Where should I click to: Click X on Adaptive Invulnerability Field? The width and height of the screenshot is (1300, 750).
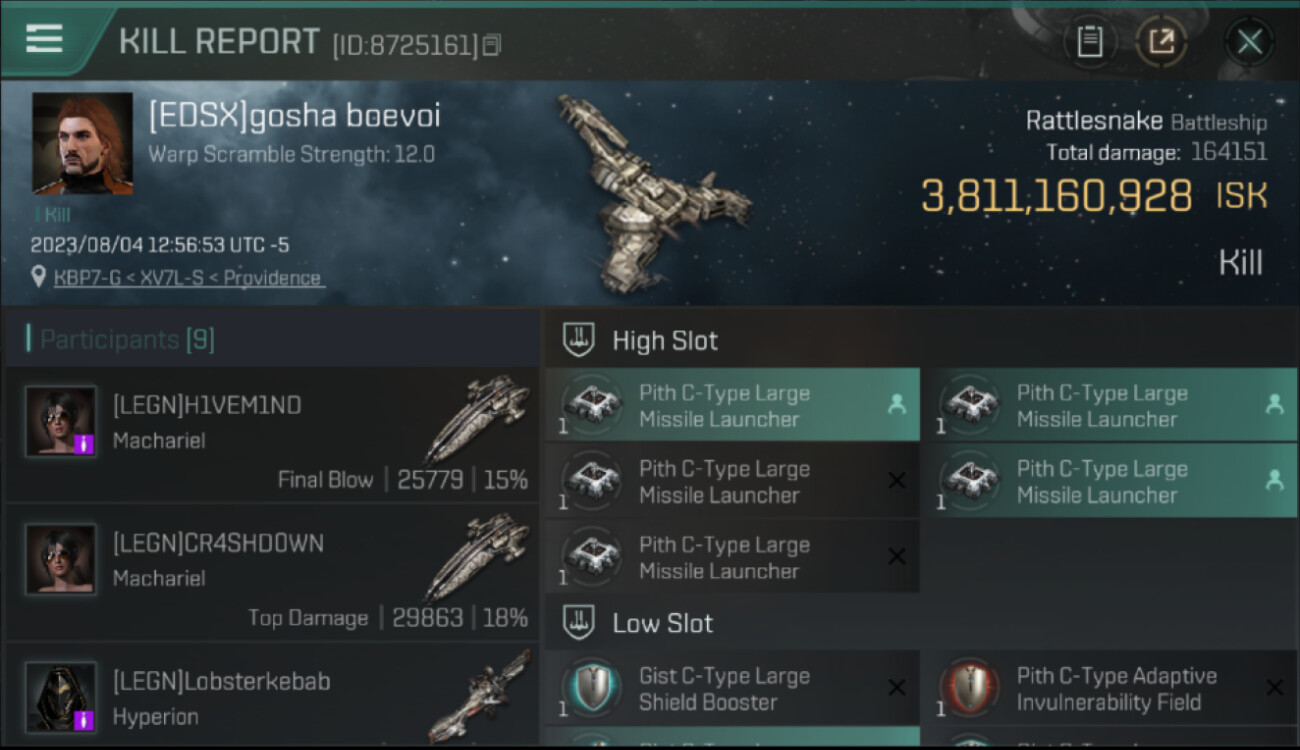1274,687
